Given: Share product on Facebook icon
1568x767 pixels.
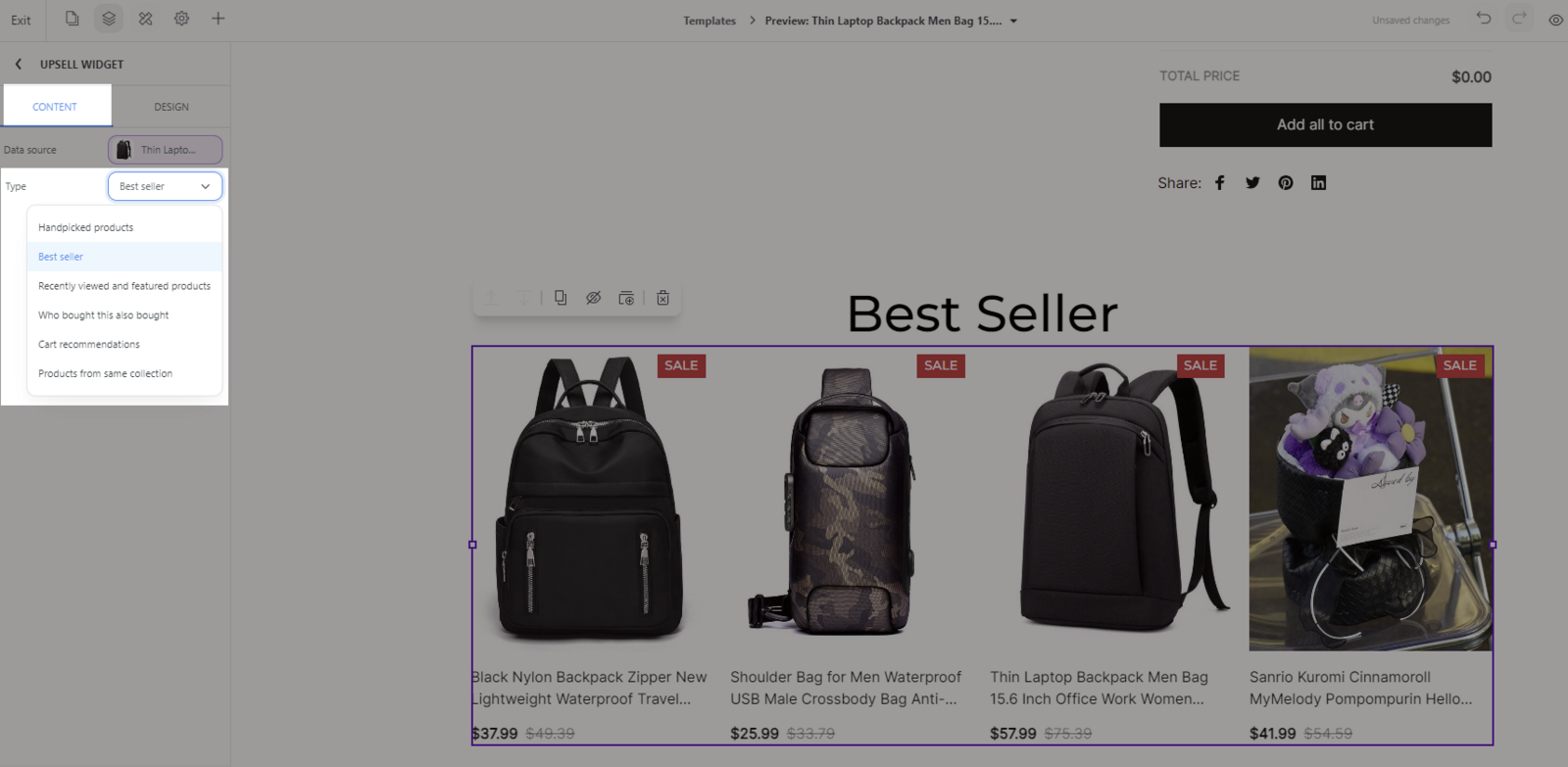Looking at the screenshot, I should click(1220, 183).
